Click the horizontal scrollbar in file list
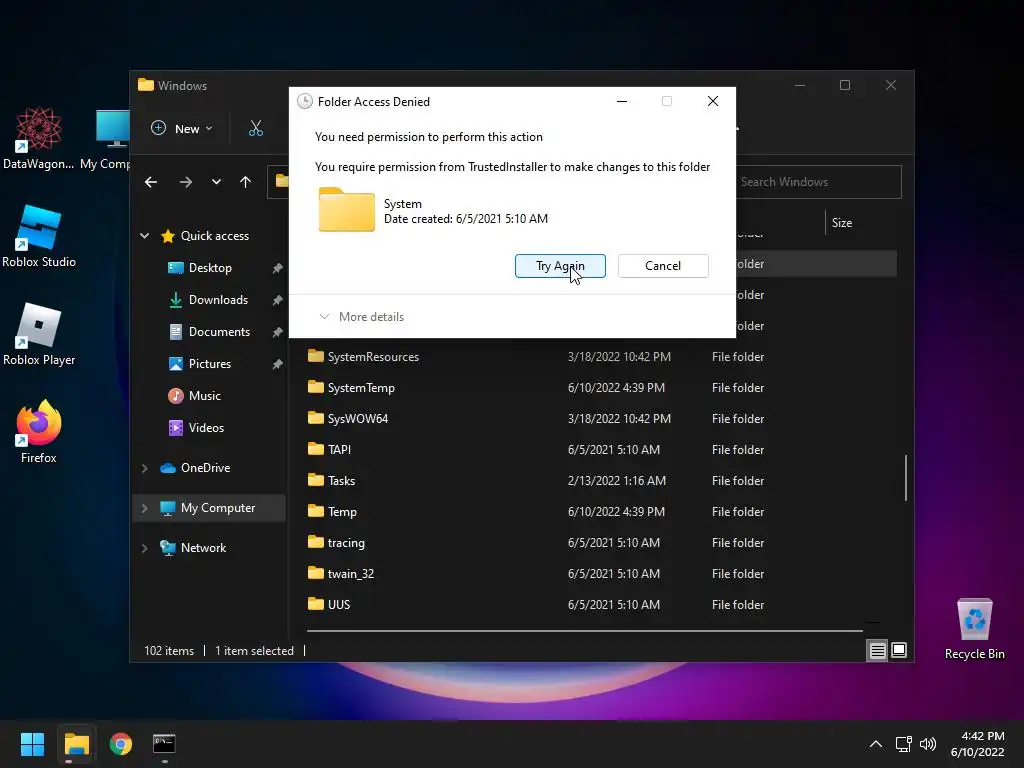Screen dimensions: 1024x768 click(584, 631)
